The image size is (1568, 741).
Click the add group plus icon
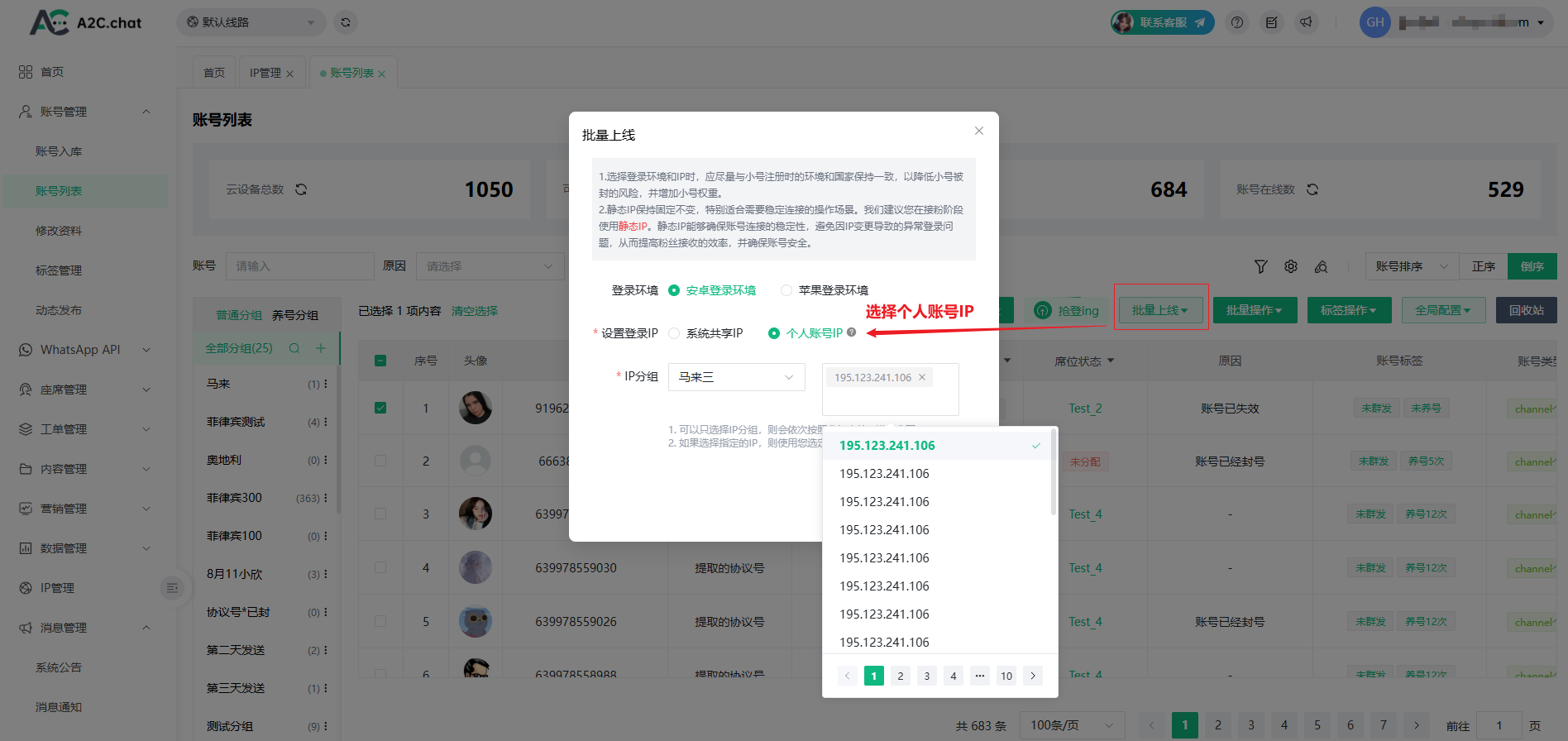321,348
